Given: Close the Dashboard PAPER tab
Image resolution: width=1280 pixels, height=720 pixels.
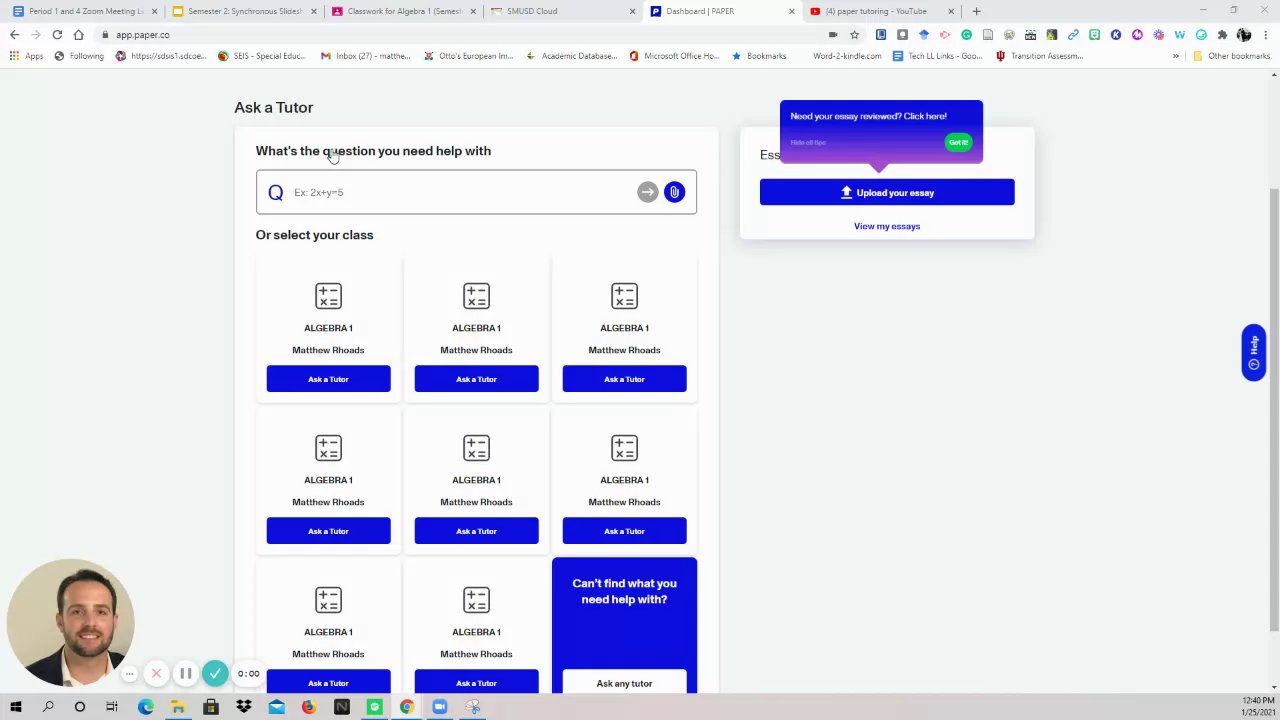Looking at the screenshot, I should 792,11.
